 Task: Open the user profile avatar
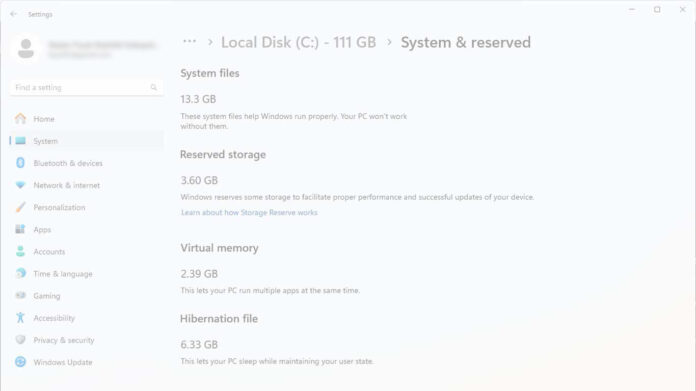(x=26, y=48)
